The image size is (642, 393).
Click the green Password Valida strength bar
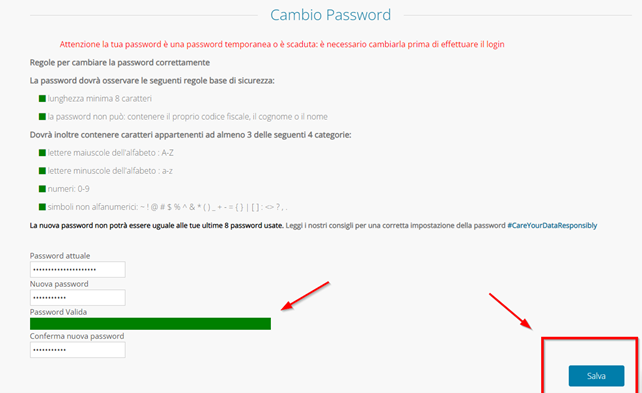coord(150,324)
